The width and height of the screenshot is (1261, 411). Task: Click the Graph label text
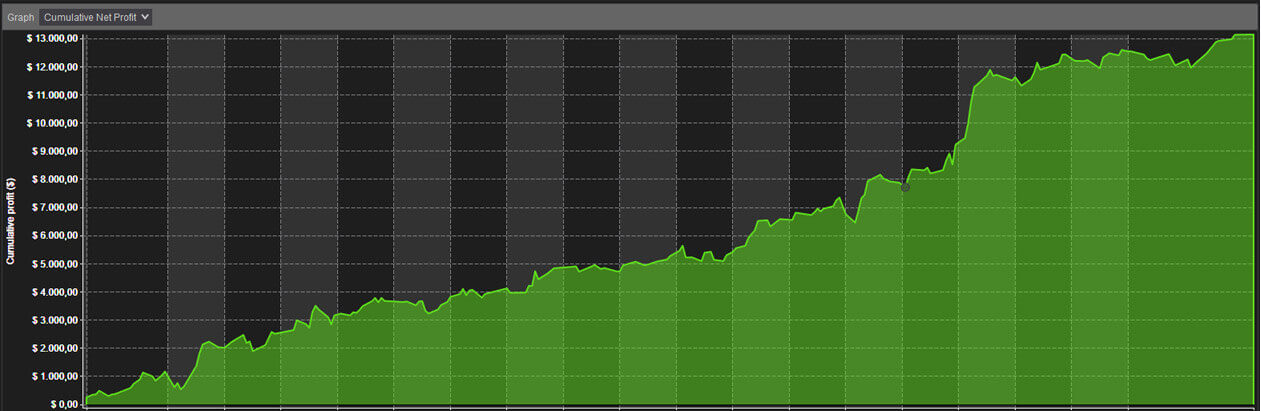click(x=20, y=17)
